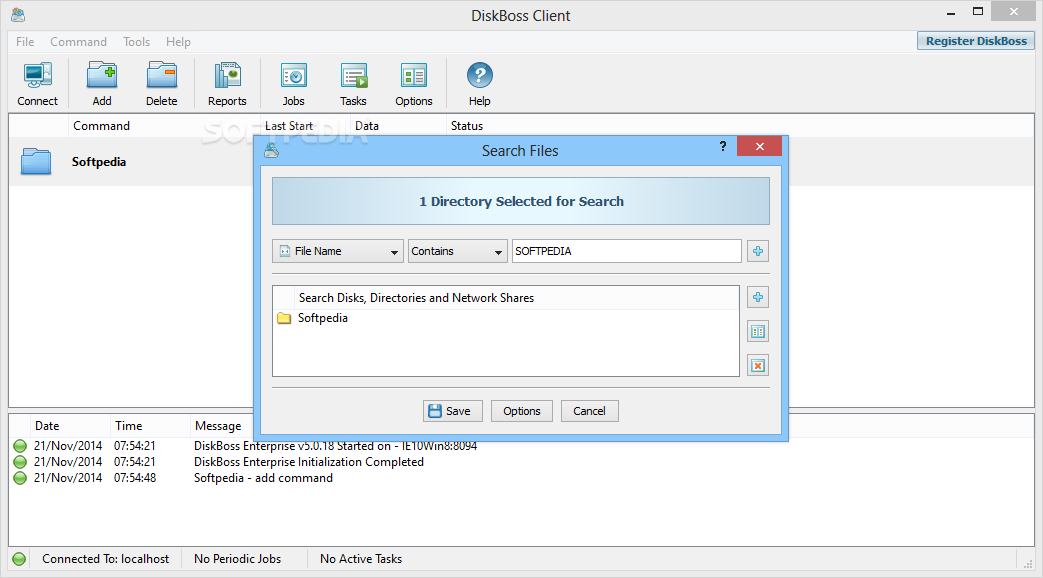Image resolution: width=1043 pixels, height=578 pixels.
Task: Open the Tools menu
Action: tap(136, 42)
